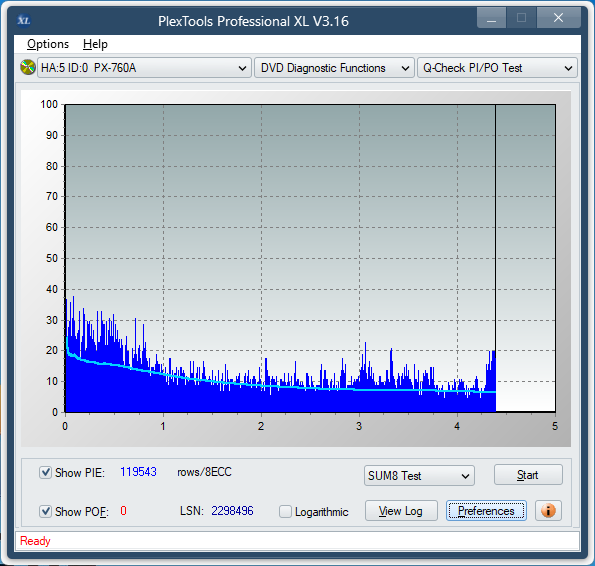595x566 pixels.
Task: Toggle the Show POF checkbox
Action: coord(46,511)
